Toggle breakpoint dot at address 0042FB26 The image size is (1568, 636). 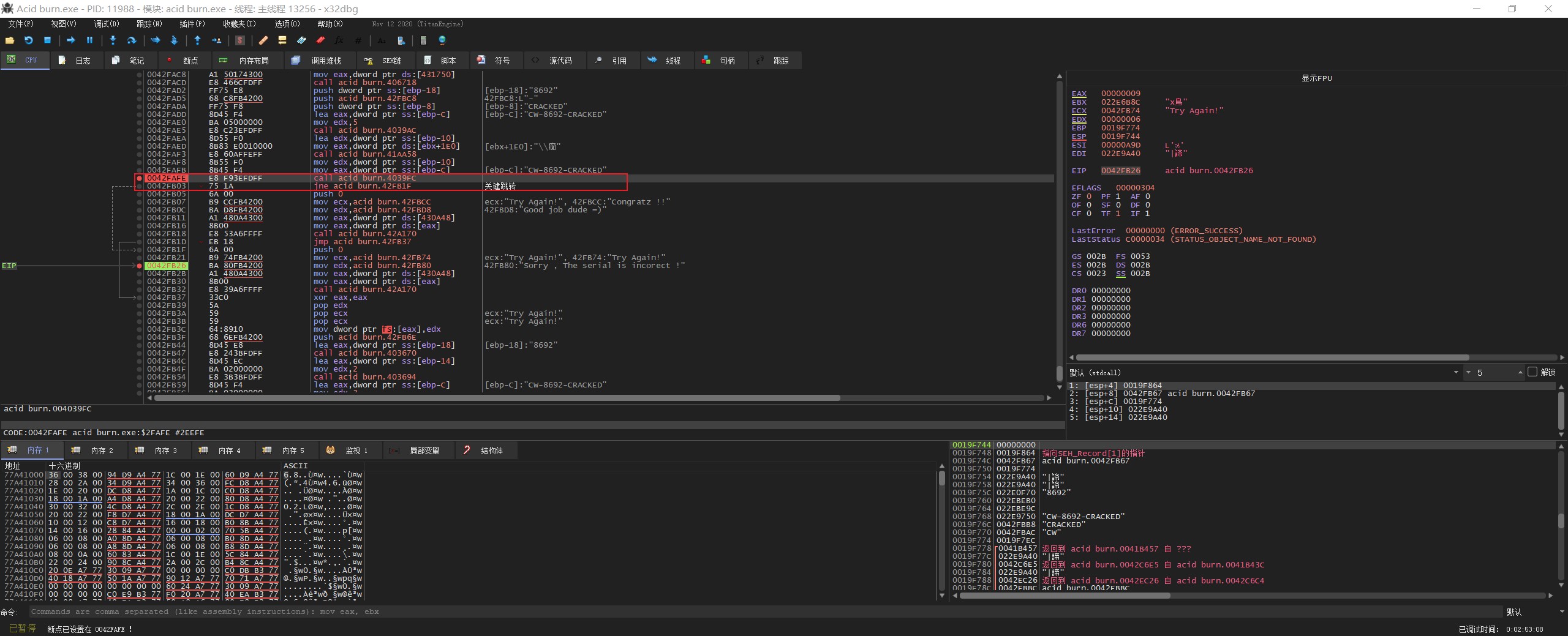[x=140, y=266]
